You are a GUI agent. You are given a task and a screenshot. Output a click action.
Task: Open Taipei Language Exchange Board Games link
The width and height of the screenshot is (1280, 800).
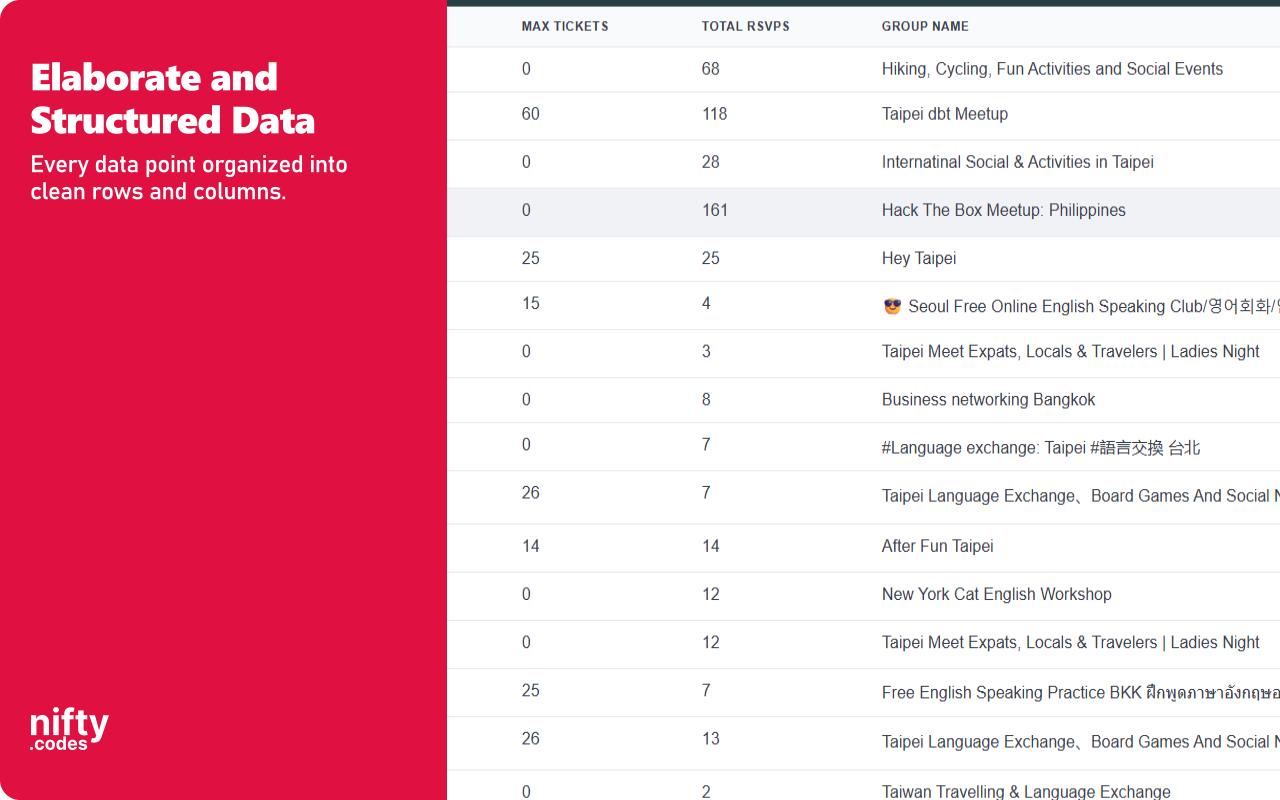click(x=1080, y=495)
